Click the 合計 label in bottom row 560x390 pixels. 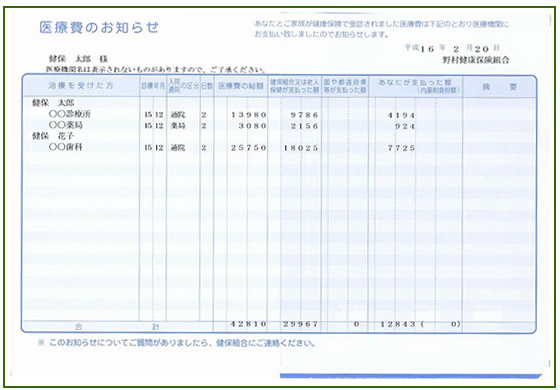point(117,326)
